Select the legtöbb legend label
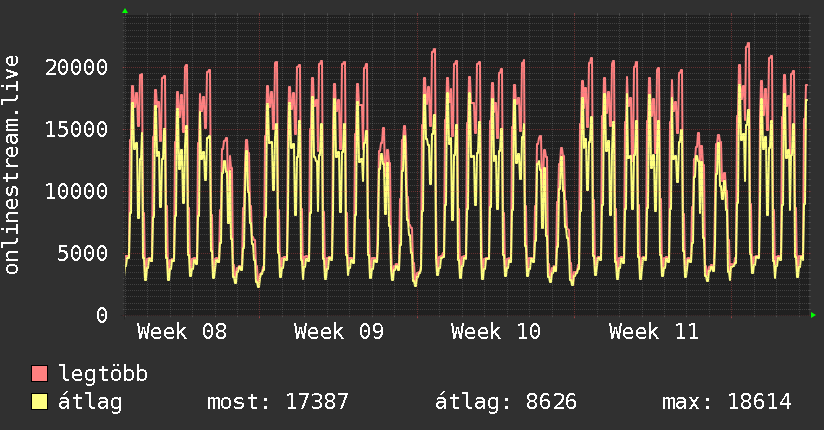 (103, 374)
